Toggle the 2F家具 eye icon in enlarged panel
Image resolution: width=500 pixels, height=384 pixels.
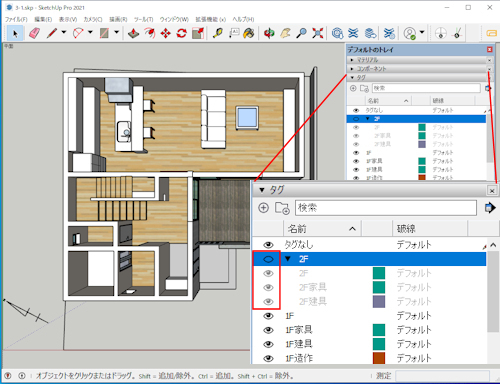pos(268,287)
